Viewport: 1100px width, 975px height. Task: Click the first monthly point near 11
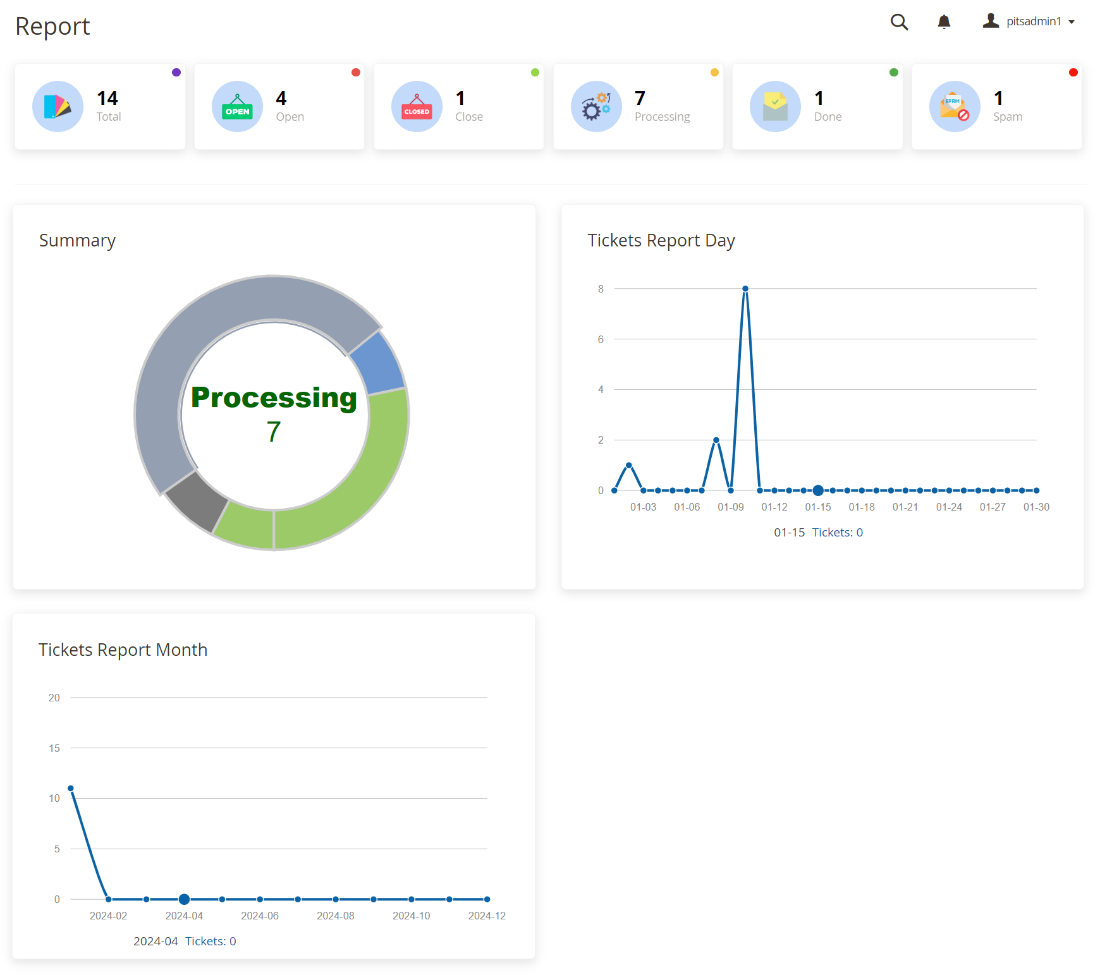pos(70,788)
